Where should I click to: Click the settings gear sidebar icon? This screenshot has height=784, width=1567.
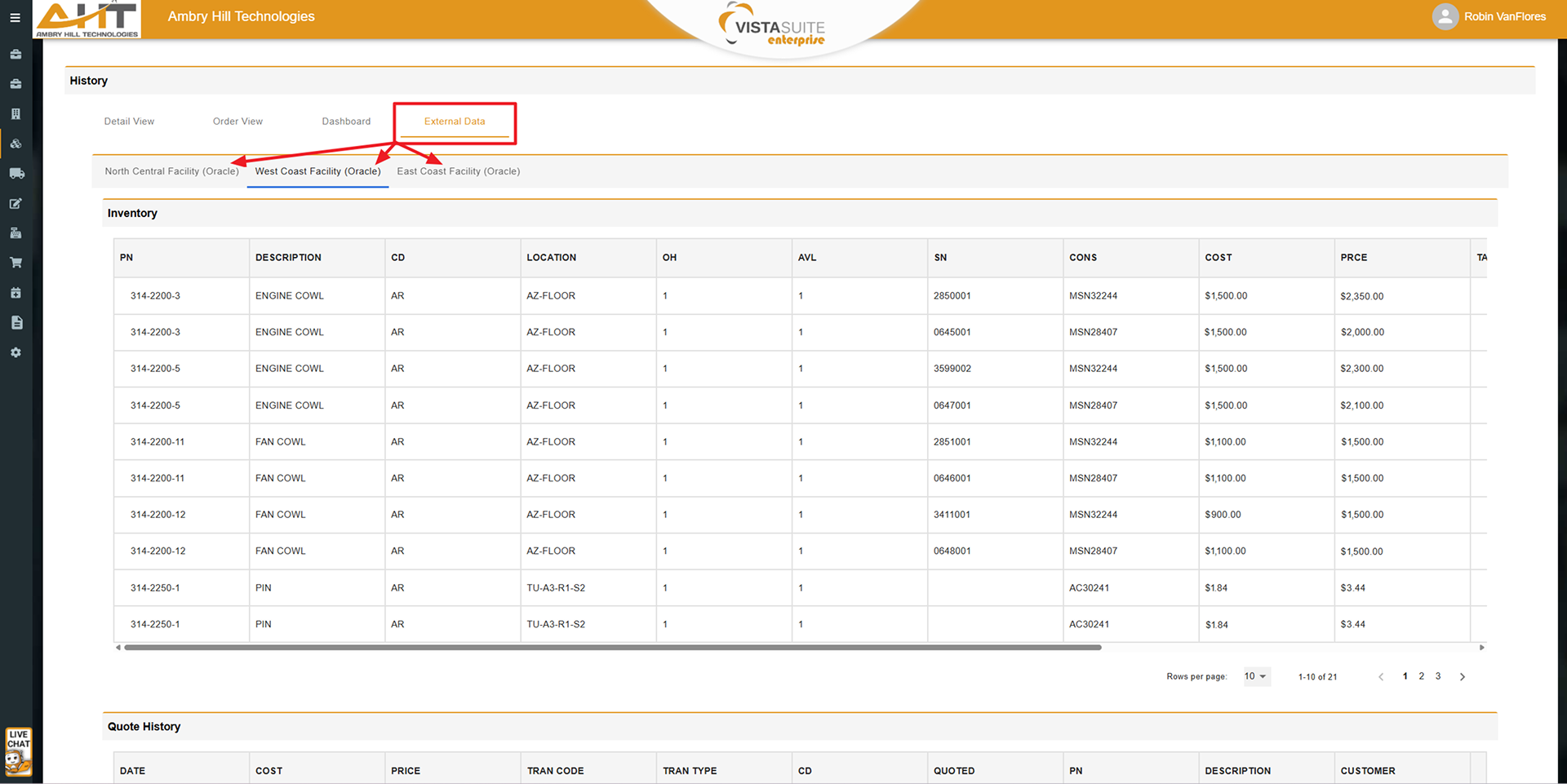(16, 352)
